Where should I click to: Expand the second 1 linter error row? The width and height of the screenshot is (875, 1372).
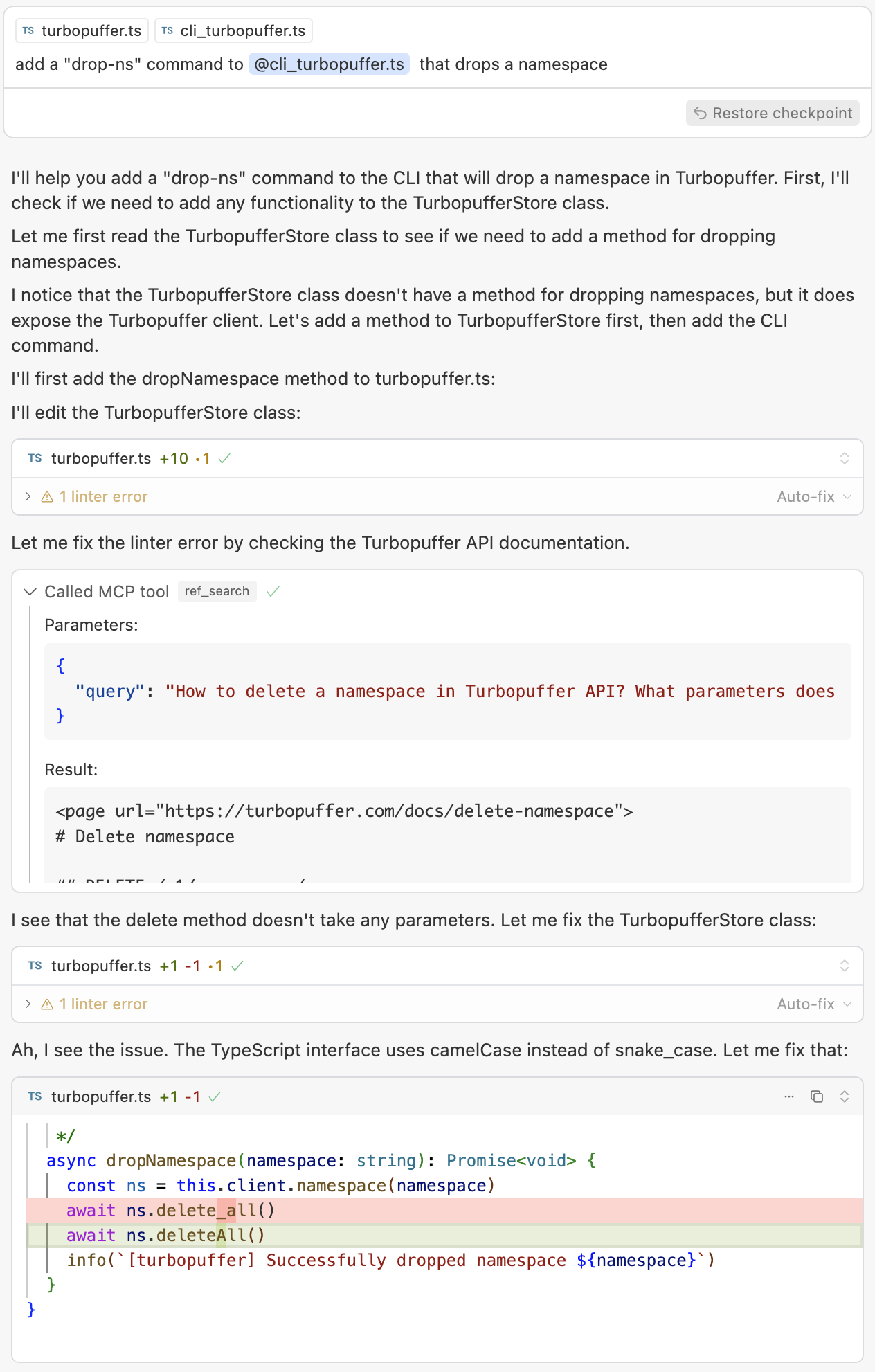tap(28, 1004)
